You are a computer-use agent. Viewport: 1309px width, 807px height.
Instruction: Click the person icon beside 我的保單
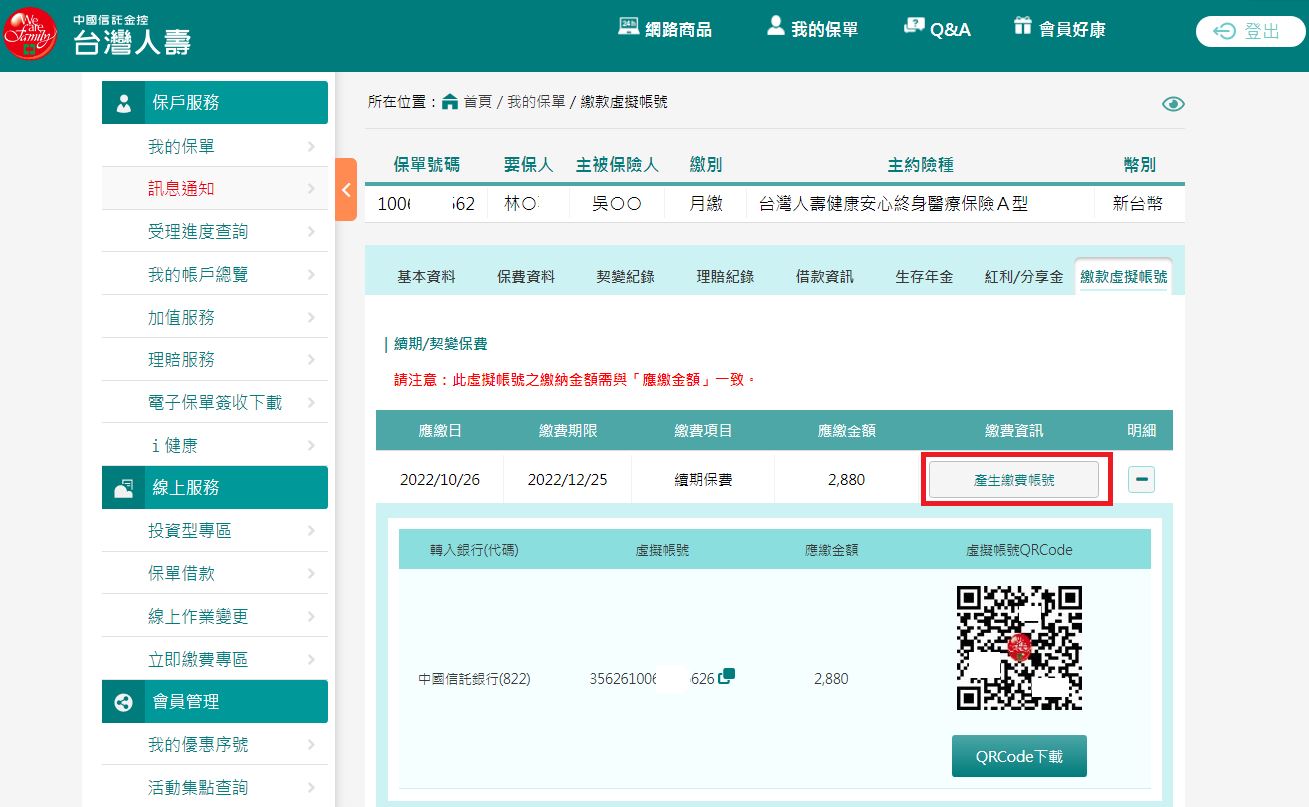[x=775, y=26]
